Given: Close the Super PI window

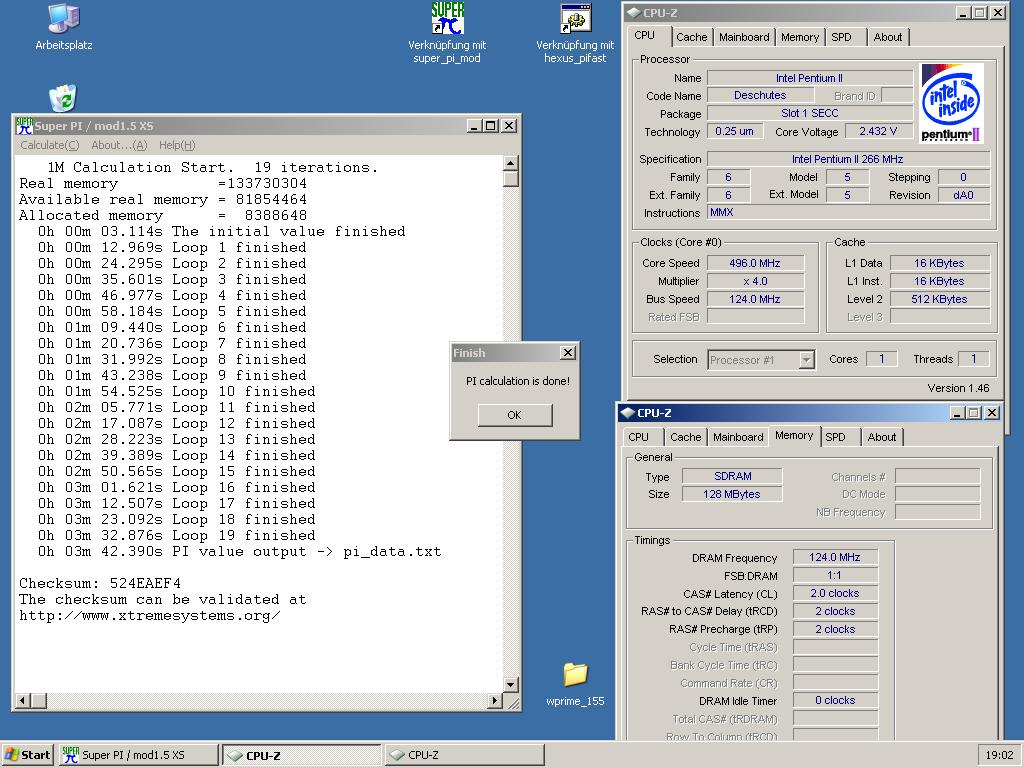Looking at the screenshot, I should (509, 126).
